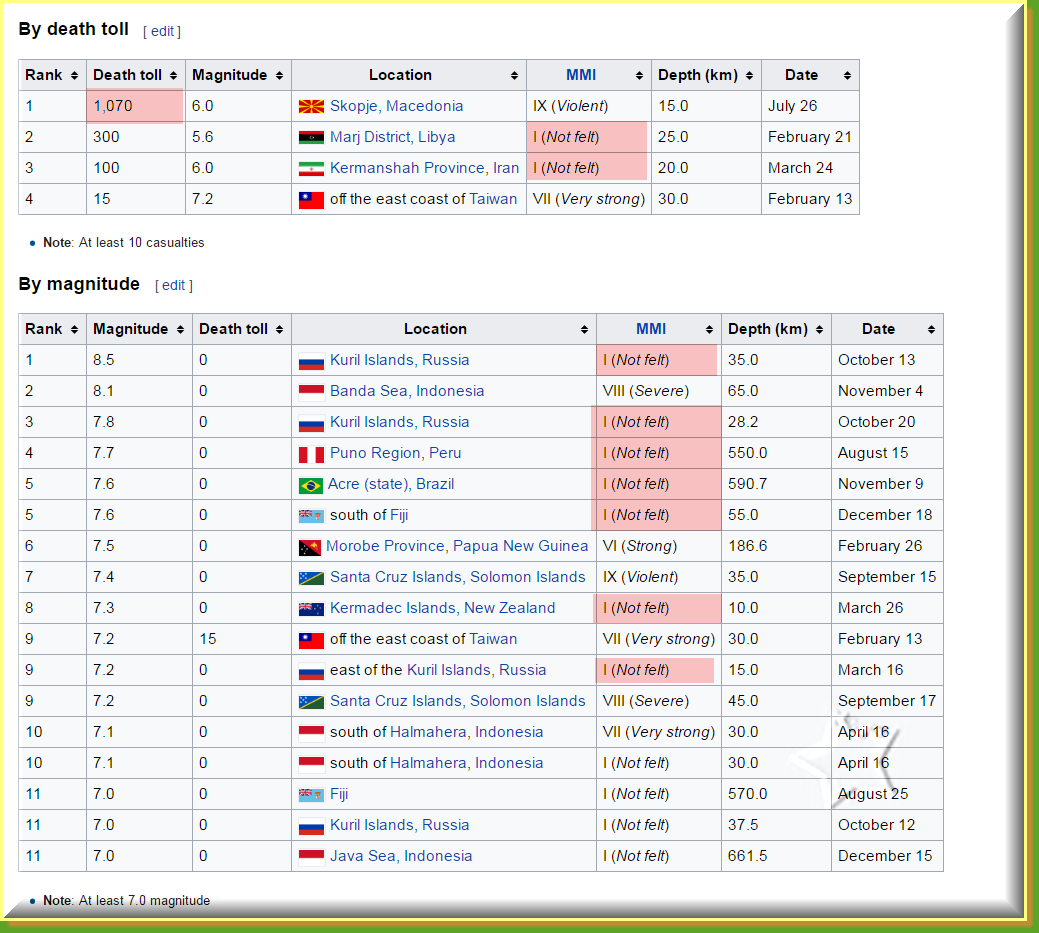
Task: Select the IX (Violent) cell for Skopje
Action: (589, 106)
